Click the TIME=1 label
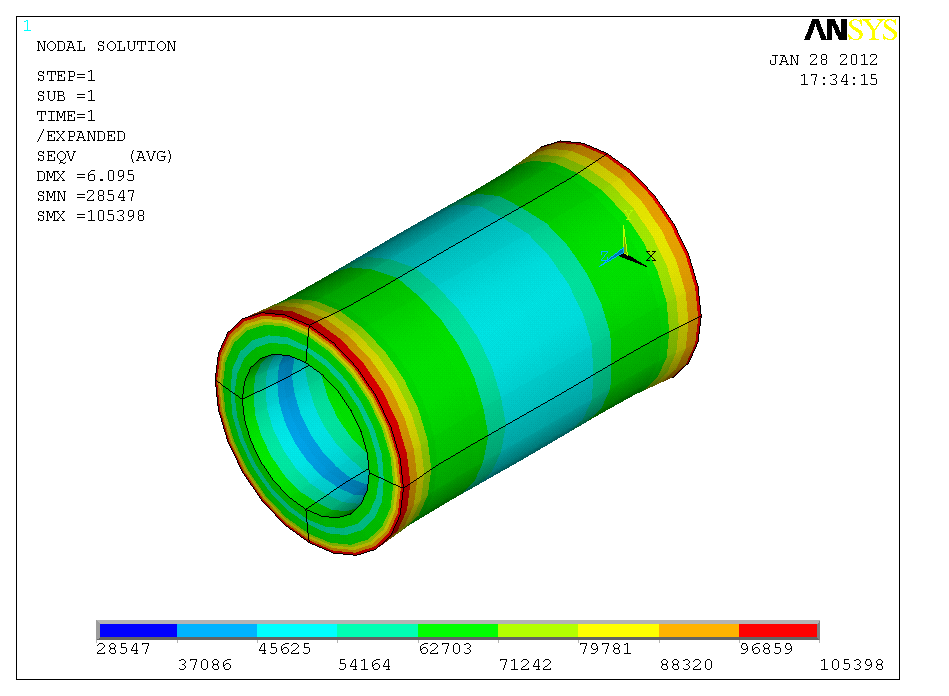 tap(66, 116)
